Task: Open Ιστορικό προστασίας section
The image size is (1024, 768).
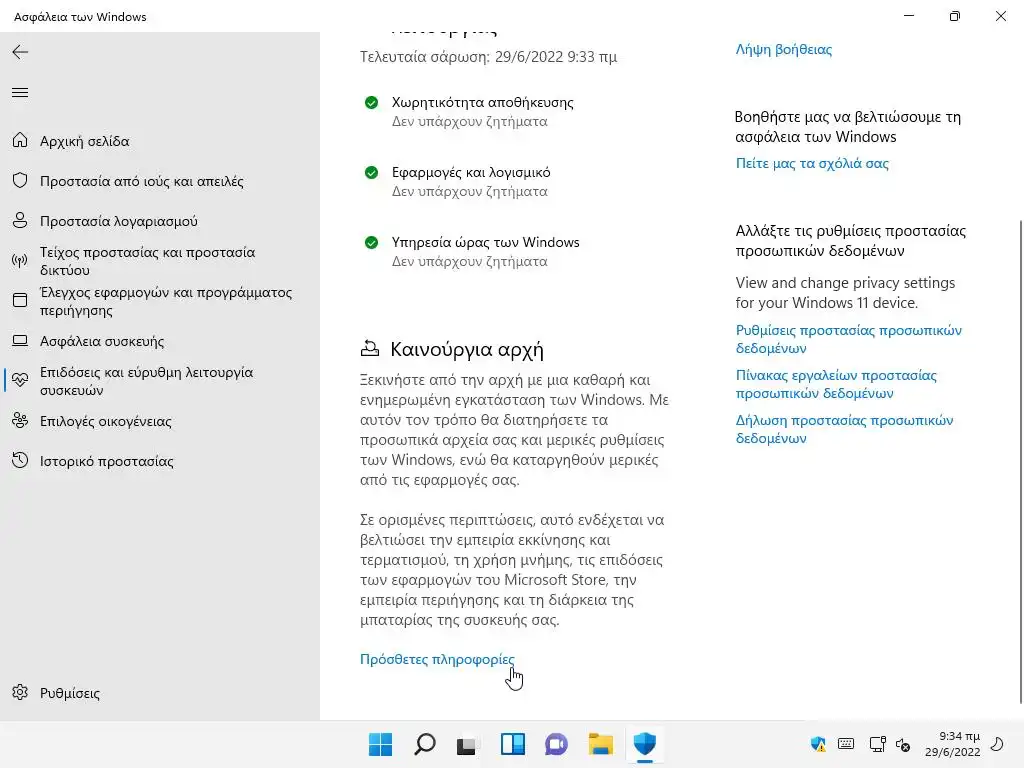Action: pyautogui.click(x=106, y=461)
